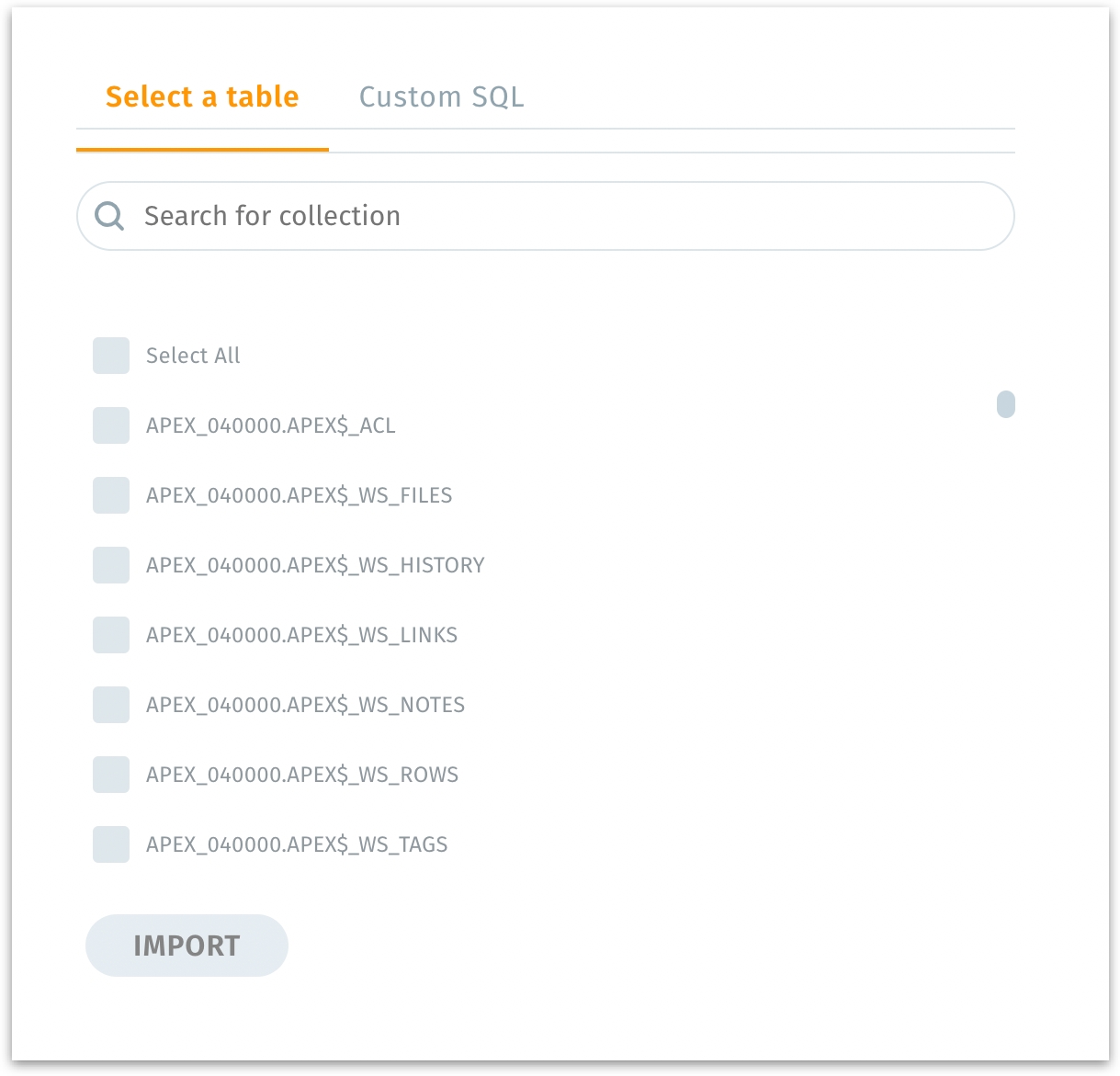Screen dimensions: 1120x1076
Task: Focus the Search for collection field
Action: click(551, 216)
